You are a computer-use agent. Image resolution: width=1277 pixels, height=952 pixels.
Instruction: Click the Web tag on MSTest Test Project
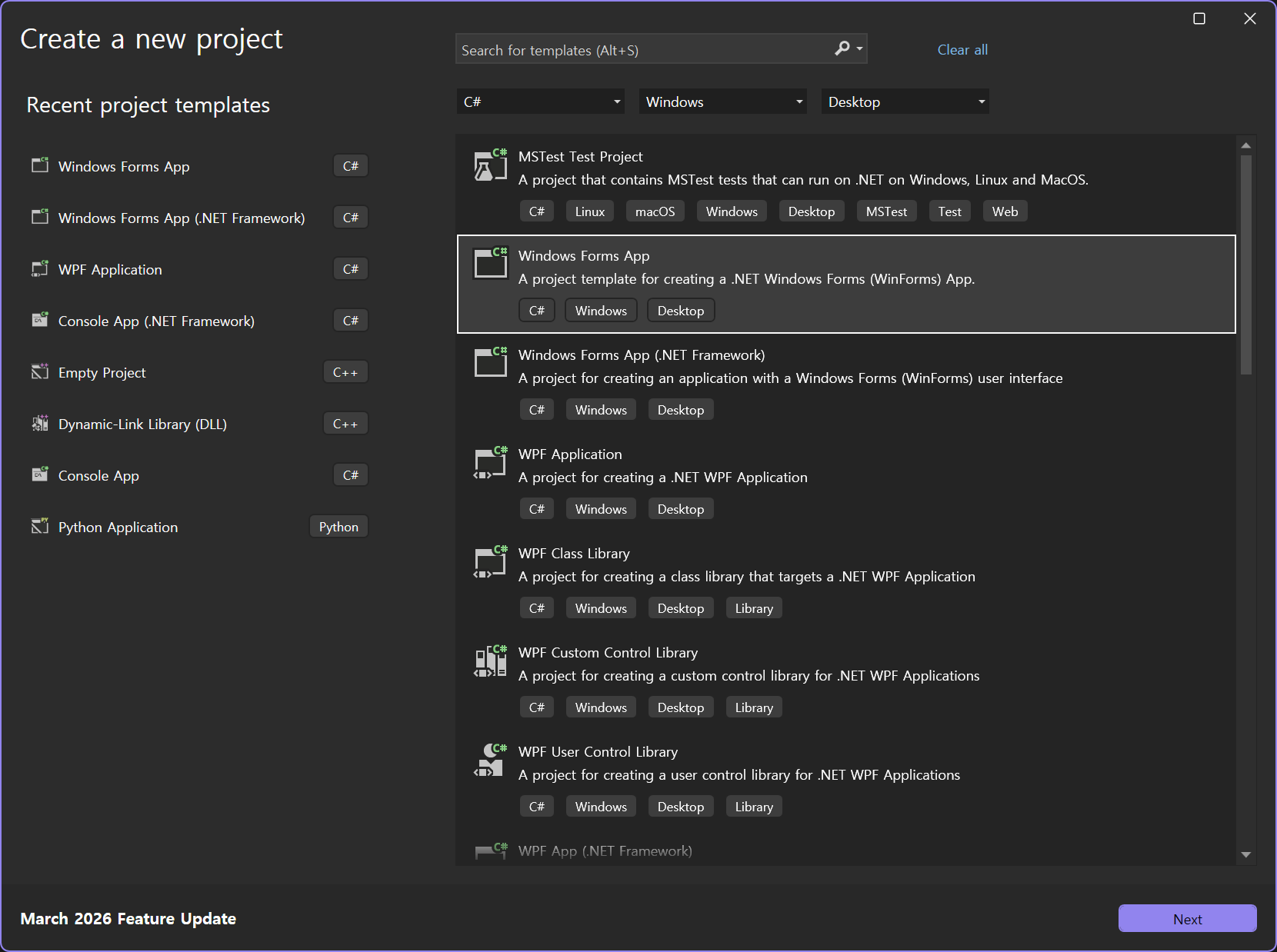(1005, 211)
